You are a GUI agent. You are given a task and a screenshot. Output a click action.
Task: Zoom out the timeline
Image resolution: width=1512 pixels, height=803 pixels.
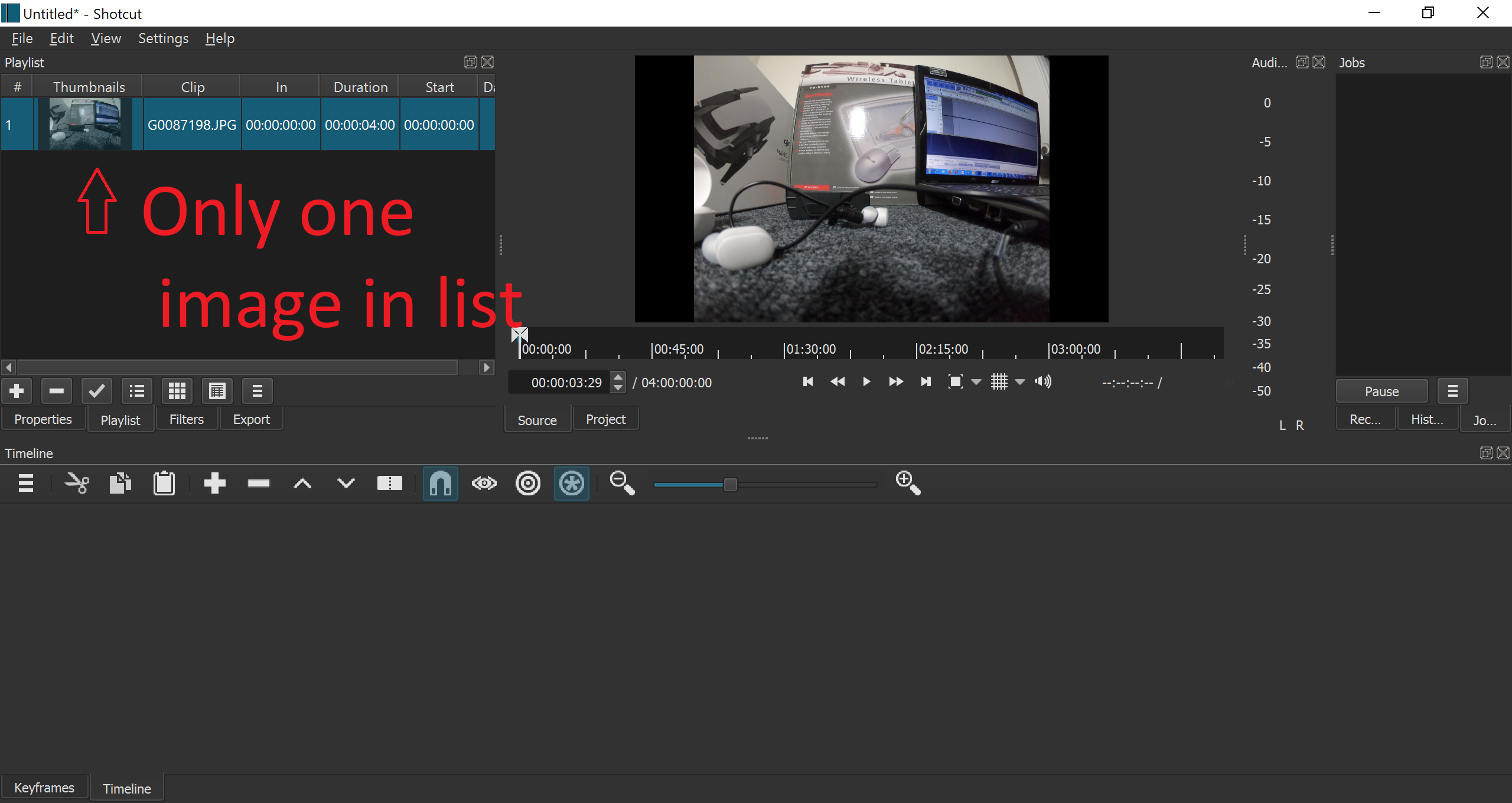(x=622, y=484)
